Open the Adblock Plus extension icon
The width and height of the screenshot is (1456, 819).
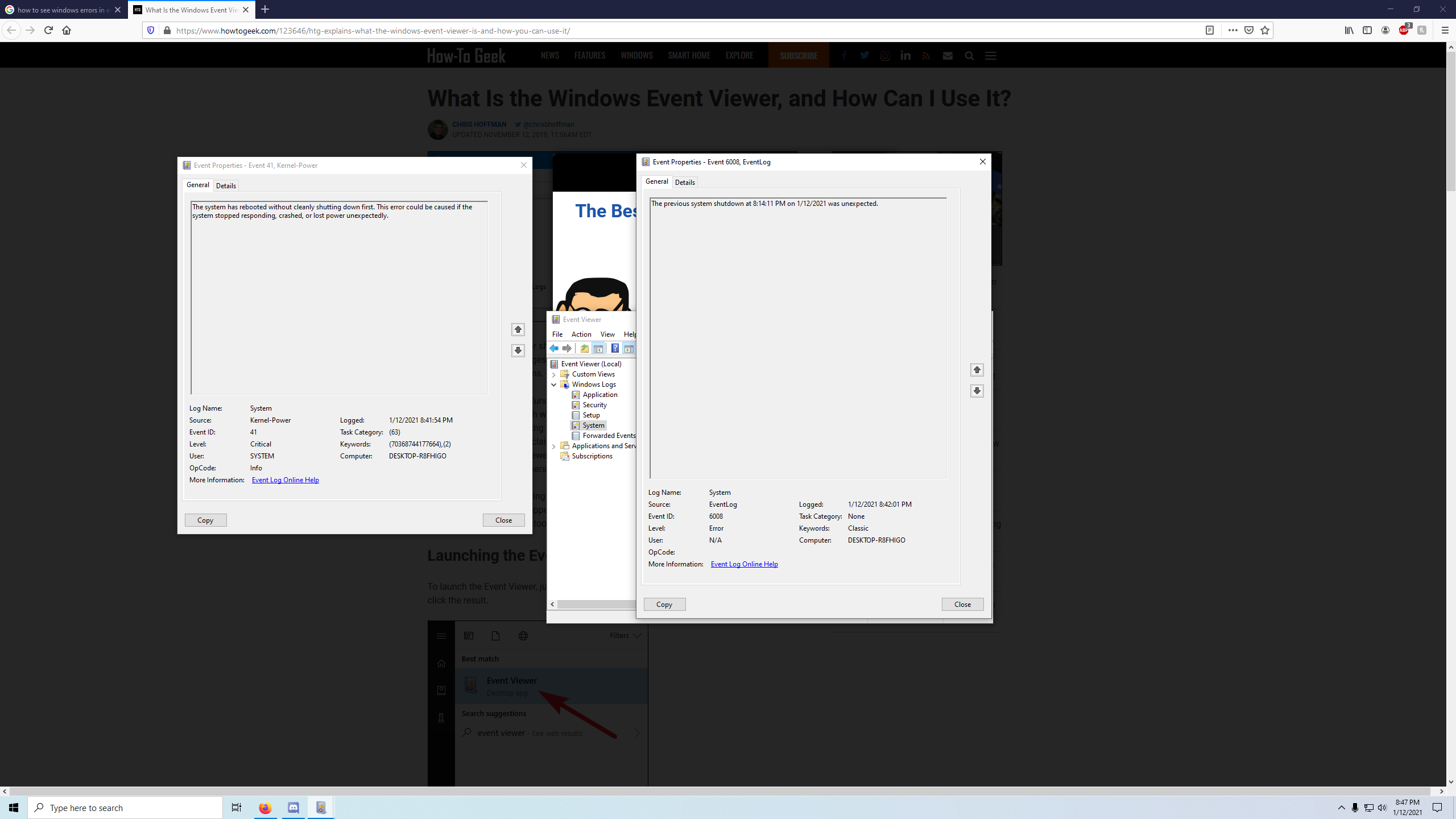point(1404,30)
